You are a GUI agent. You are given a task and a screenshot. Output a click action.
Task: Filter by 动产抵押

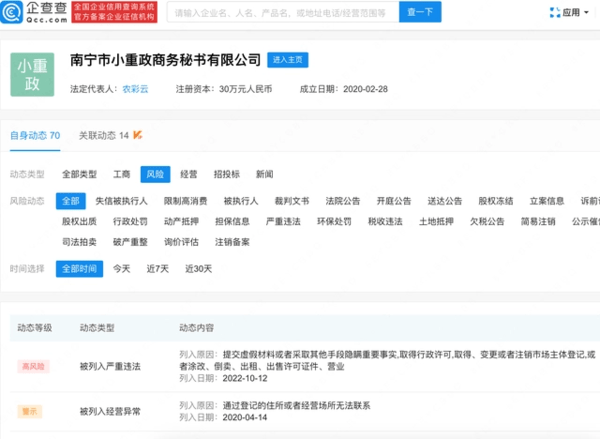181,222
